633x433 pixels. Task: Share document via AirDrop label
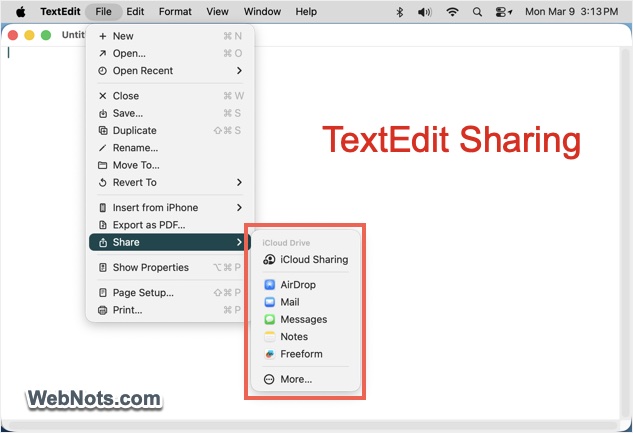click(298, 285)
